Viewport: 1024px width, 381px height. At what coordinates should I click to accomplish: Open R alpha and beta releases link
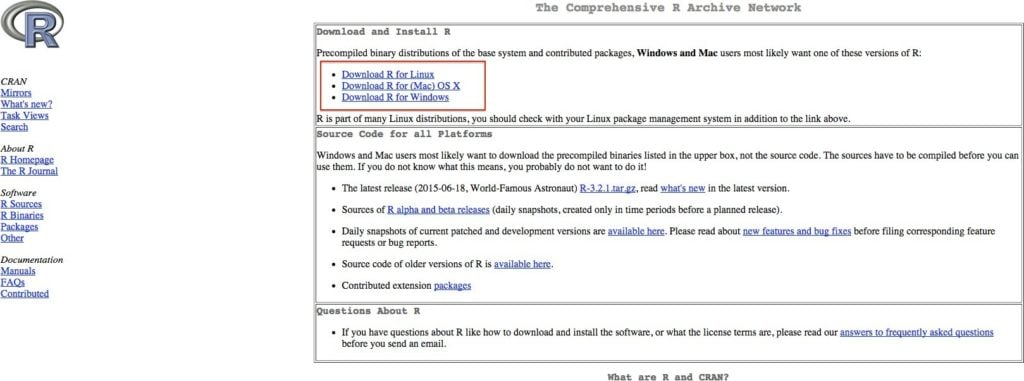pos(438,210)
